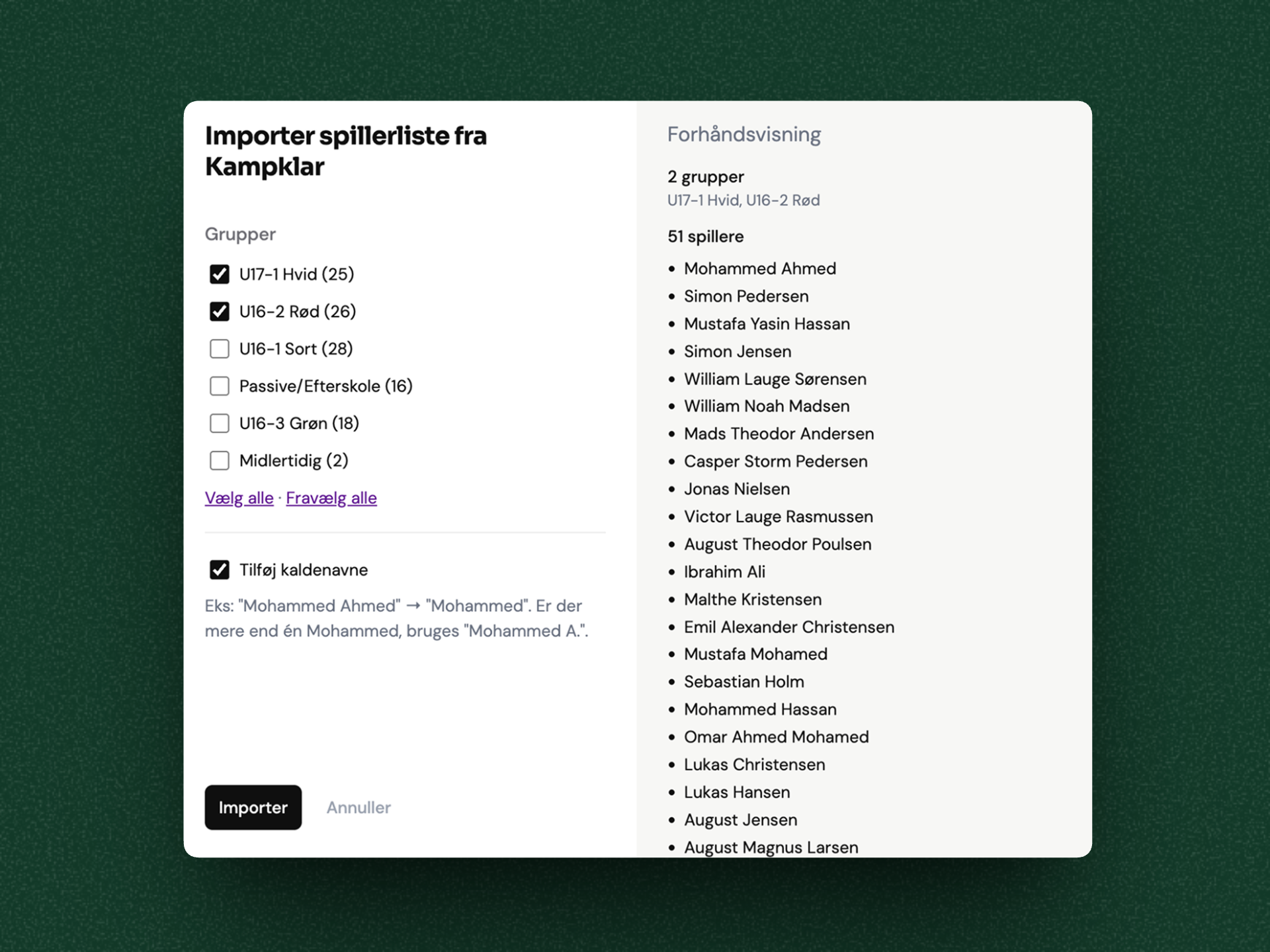The height and width of the screenshot is (952, 1270).
Task: Click the Fravælg alle link
Action: [x=331, y=498]
